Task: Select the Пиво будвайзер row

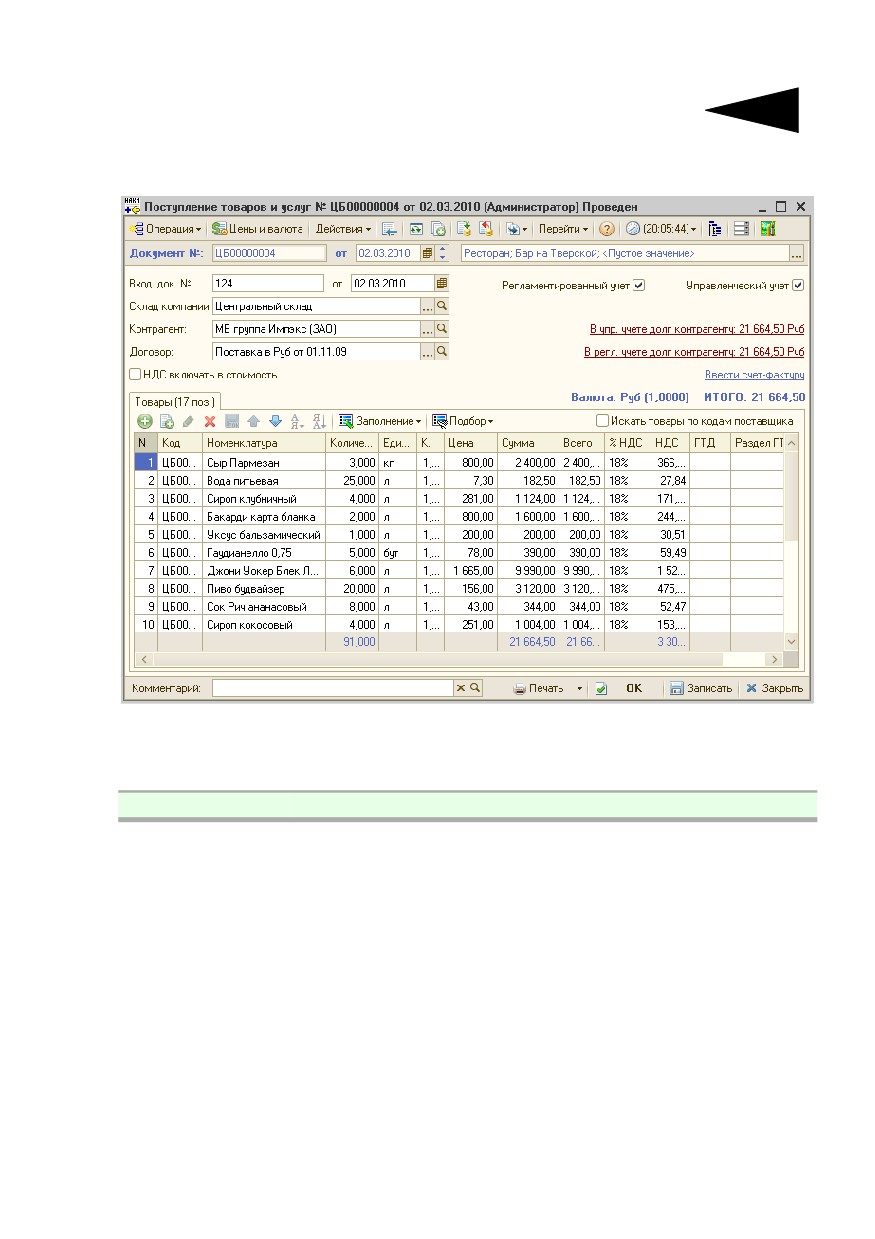Action: (x=459, y=588)
